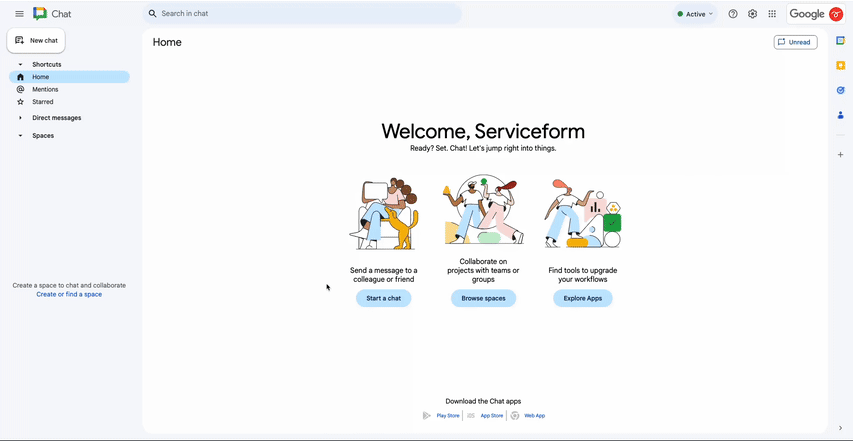Viewport: 853px width, 441px height.
Task: Click the Web App icon
Action: (x=515, y=415)
